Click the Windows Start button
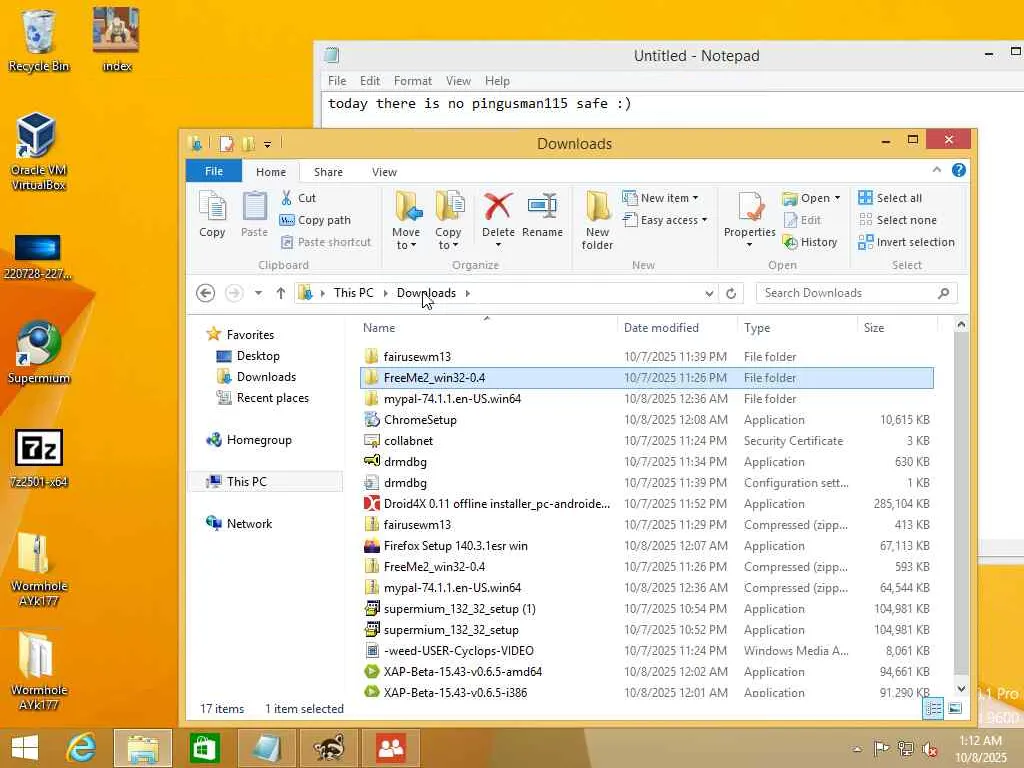This screenshot has height=768, width=1024. click(x=25, y=748)
